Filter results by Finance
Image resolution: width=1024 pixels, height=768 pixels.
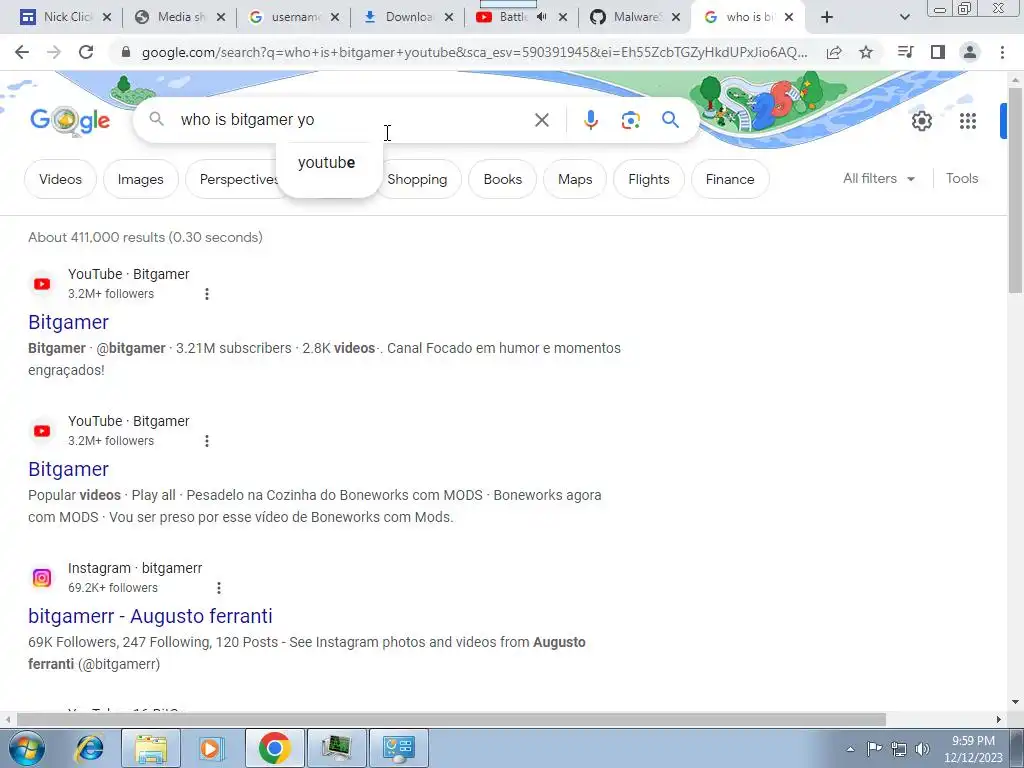[x=729, y=179]
